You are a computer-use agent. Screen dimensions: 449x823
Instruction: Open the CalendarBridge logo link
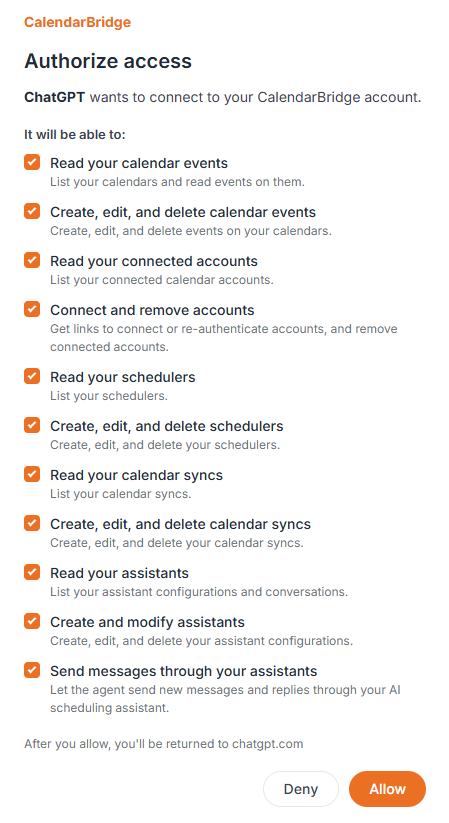pos(77,22)
